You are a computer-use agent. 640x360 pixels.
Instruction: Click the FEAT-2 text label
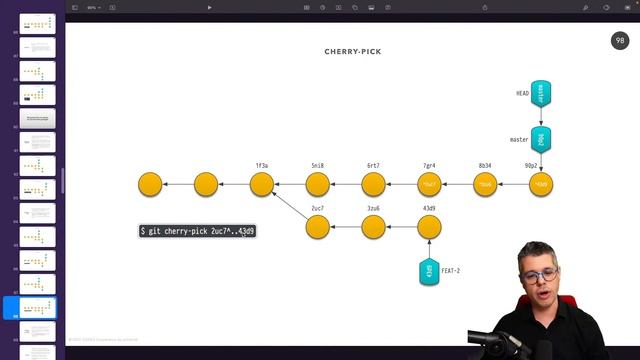click(x=451, y=271)
